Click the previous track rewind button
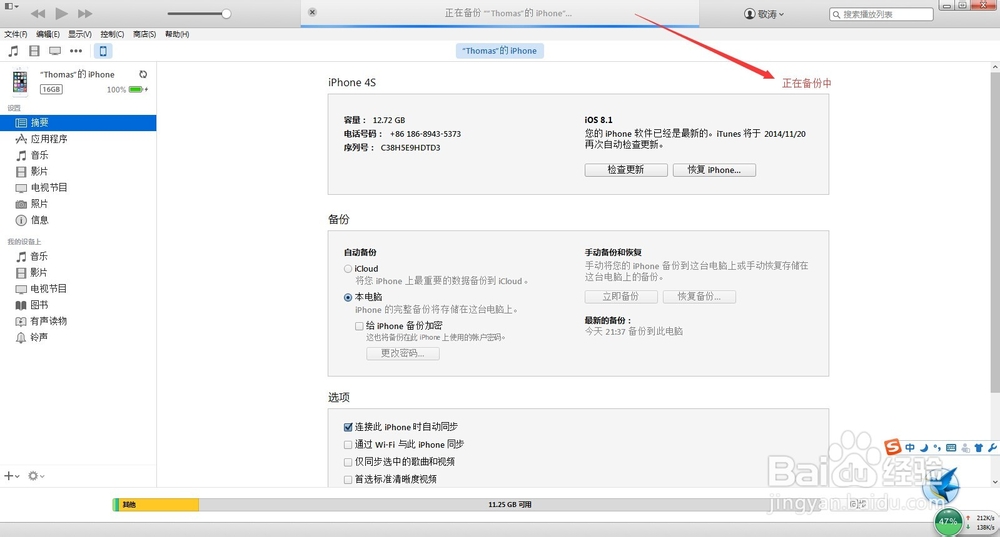This screenshot has width=1000, height=537. [x=38, y=13]
